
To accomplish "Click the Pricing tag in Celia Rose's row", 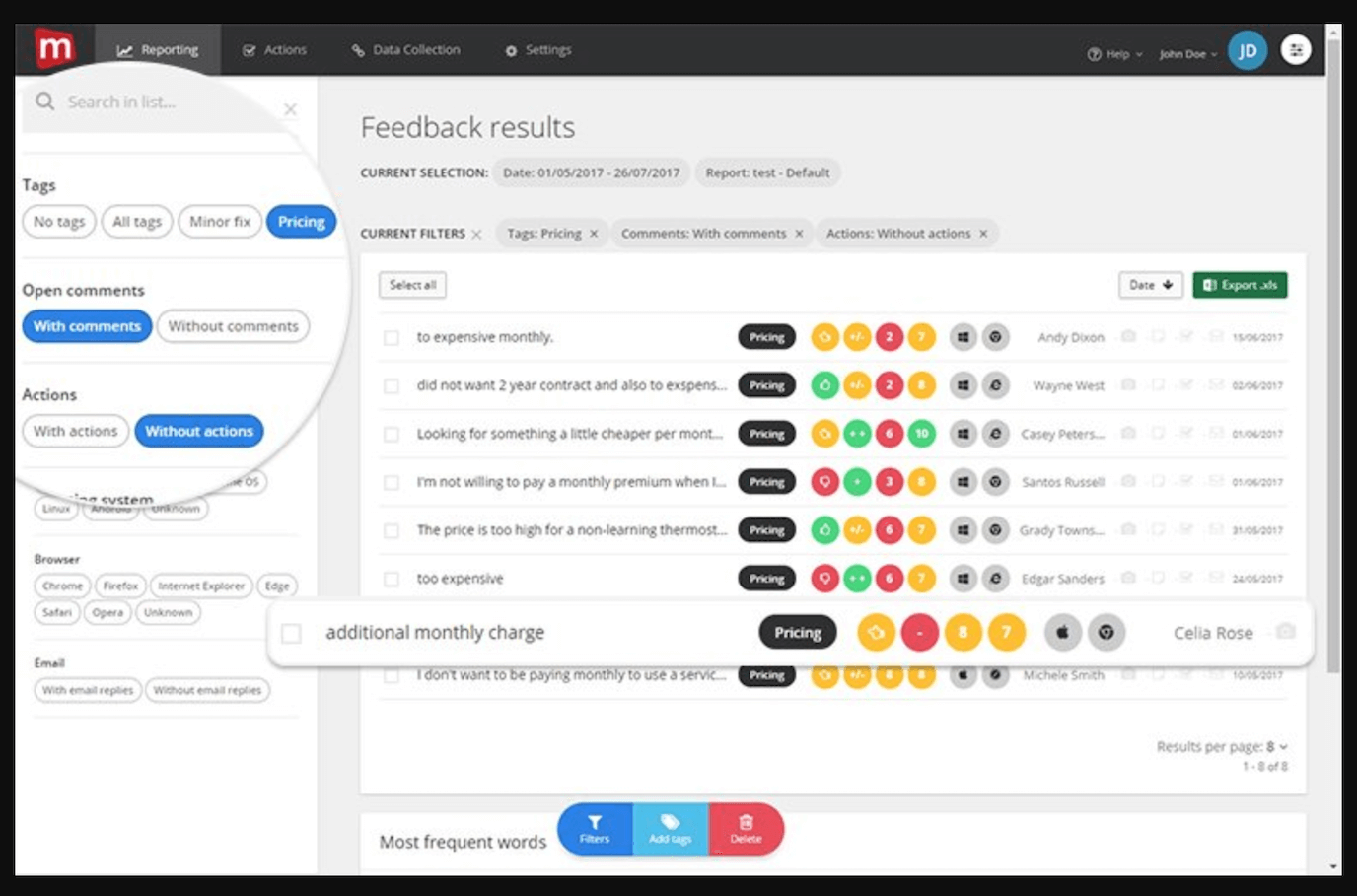I will 798,633.
